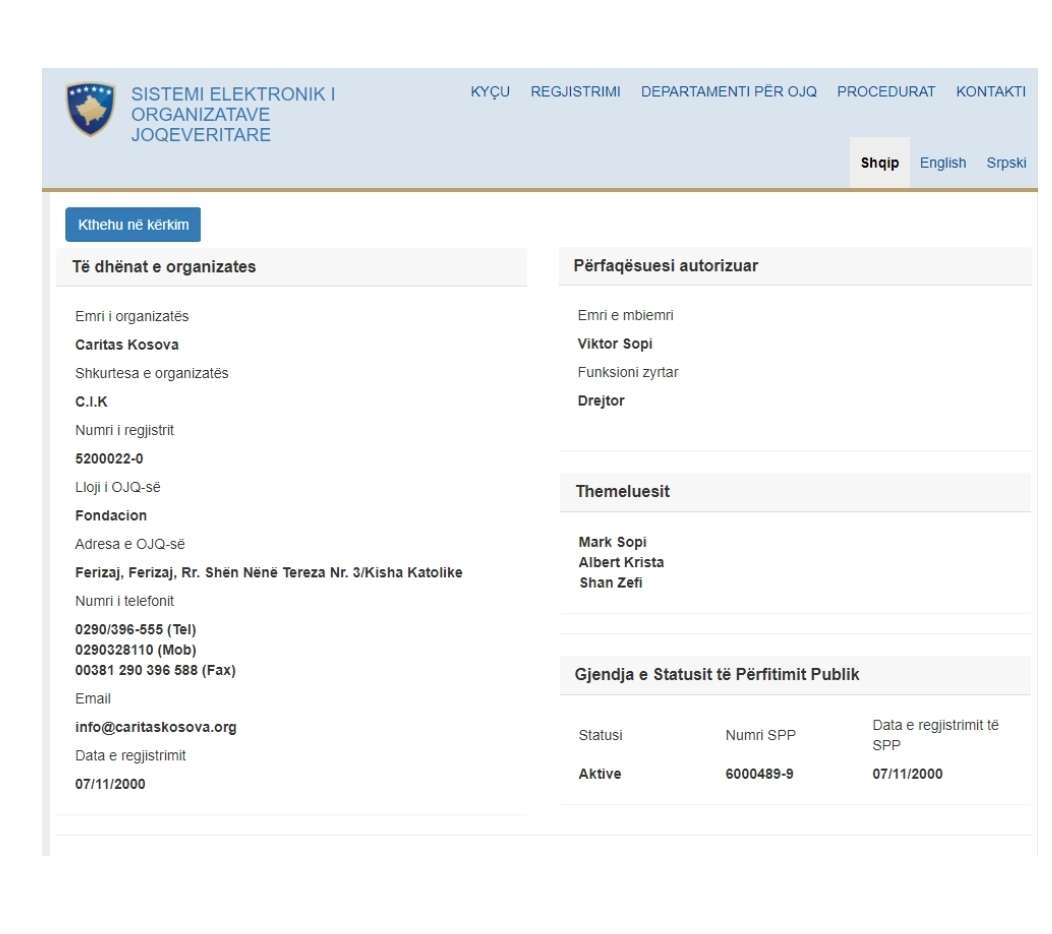Select phone number 0290/396-555 (Tel)
Image resolution: width=1052 pixels, height=934 pixels.
136,630
